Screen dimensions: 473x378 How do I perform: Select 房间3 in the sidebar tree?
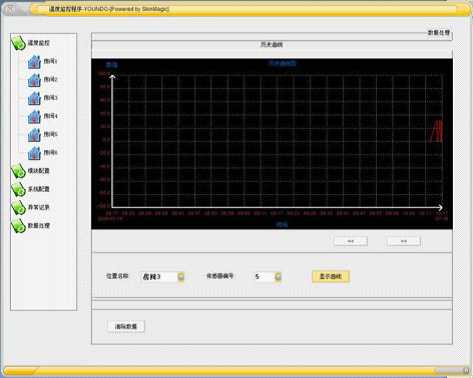pos(50,98)
